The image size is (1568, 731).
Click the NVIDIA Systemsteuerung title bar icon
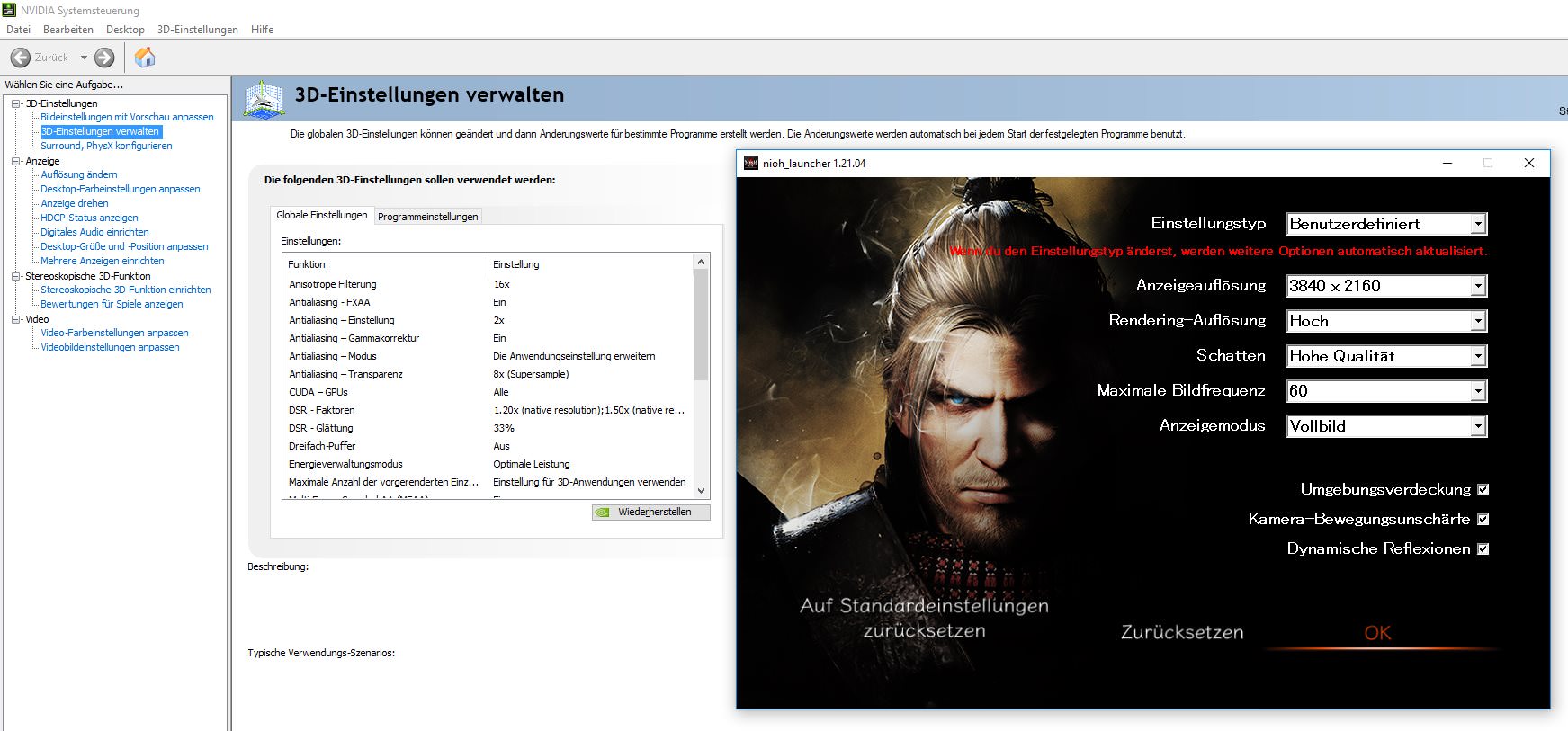point(9,10)
